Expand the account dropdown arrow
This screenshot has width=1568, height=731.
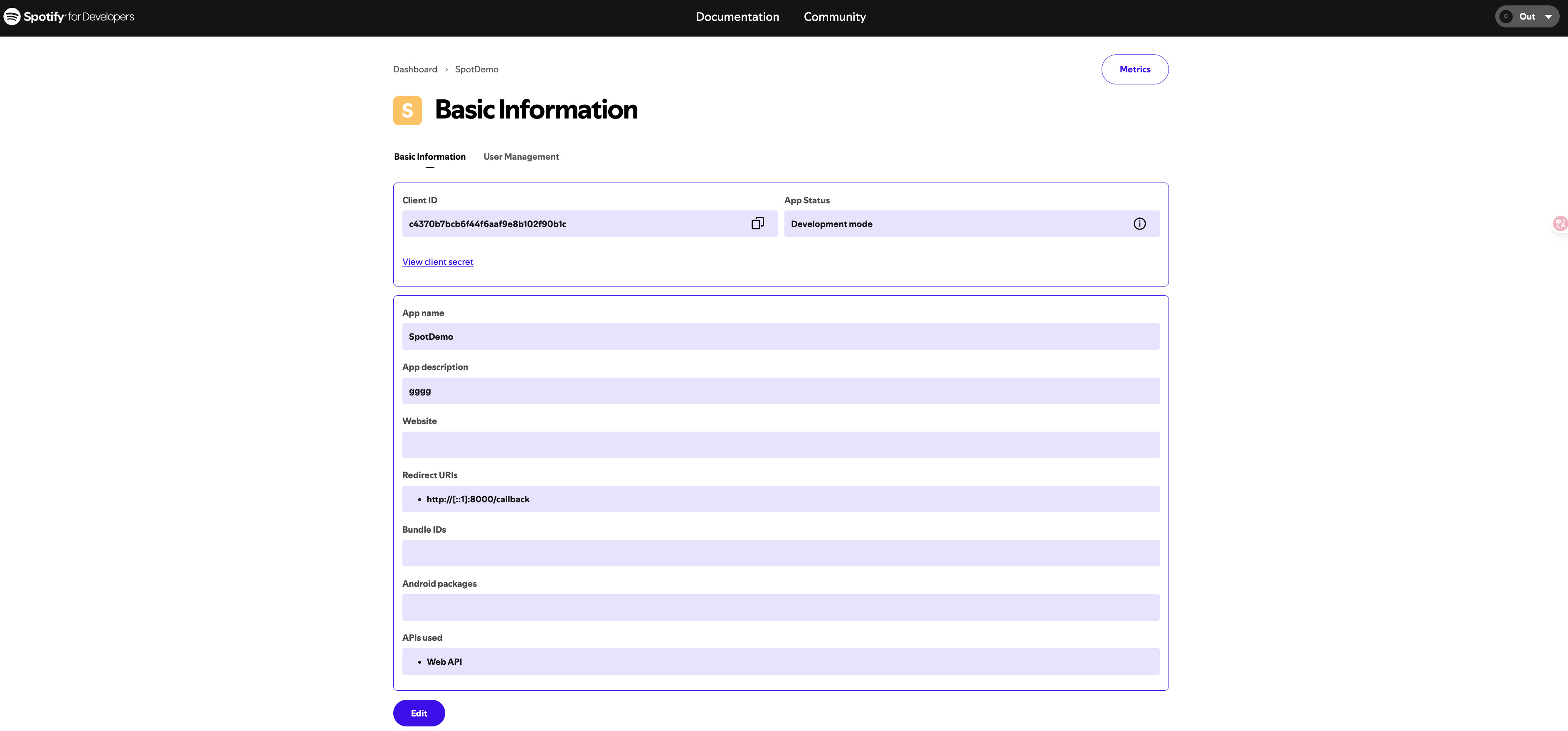coord(1548,17)
